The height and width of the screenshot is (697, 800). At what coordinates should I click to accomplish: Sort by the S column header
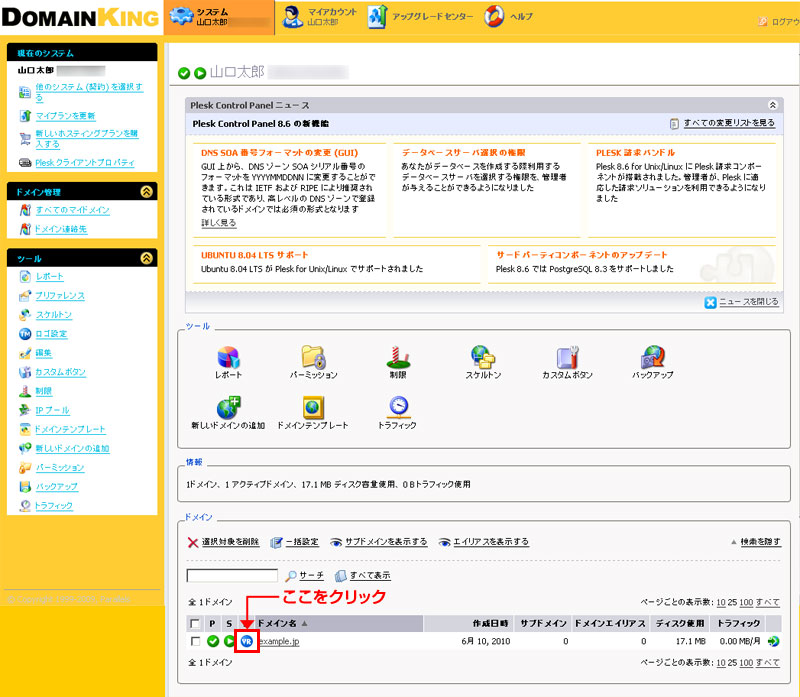229,624
